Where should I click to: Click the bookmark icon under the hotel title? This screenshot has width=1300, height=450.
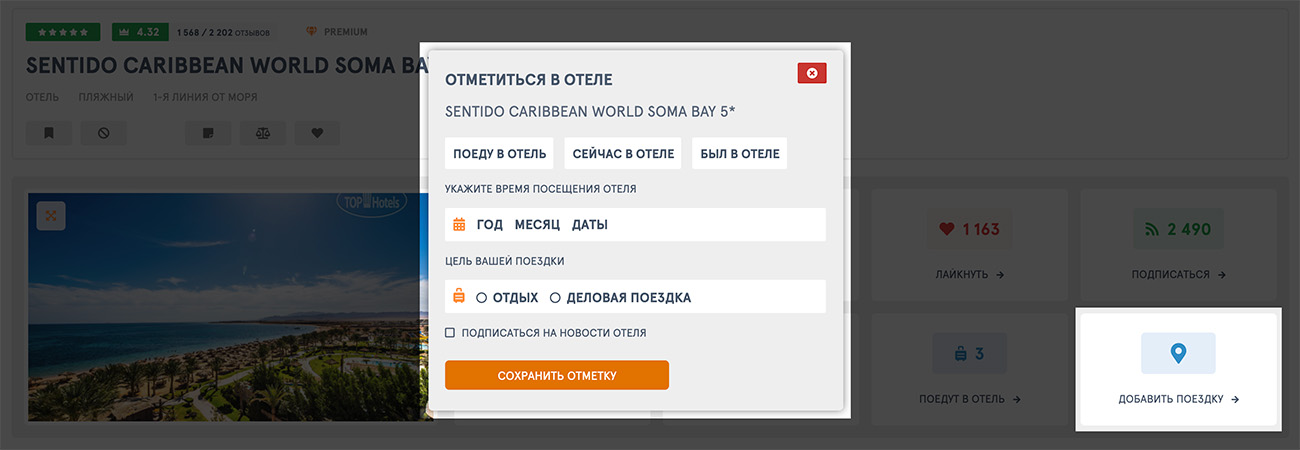(x=49, y=133)
